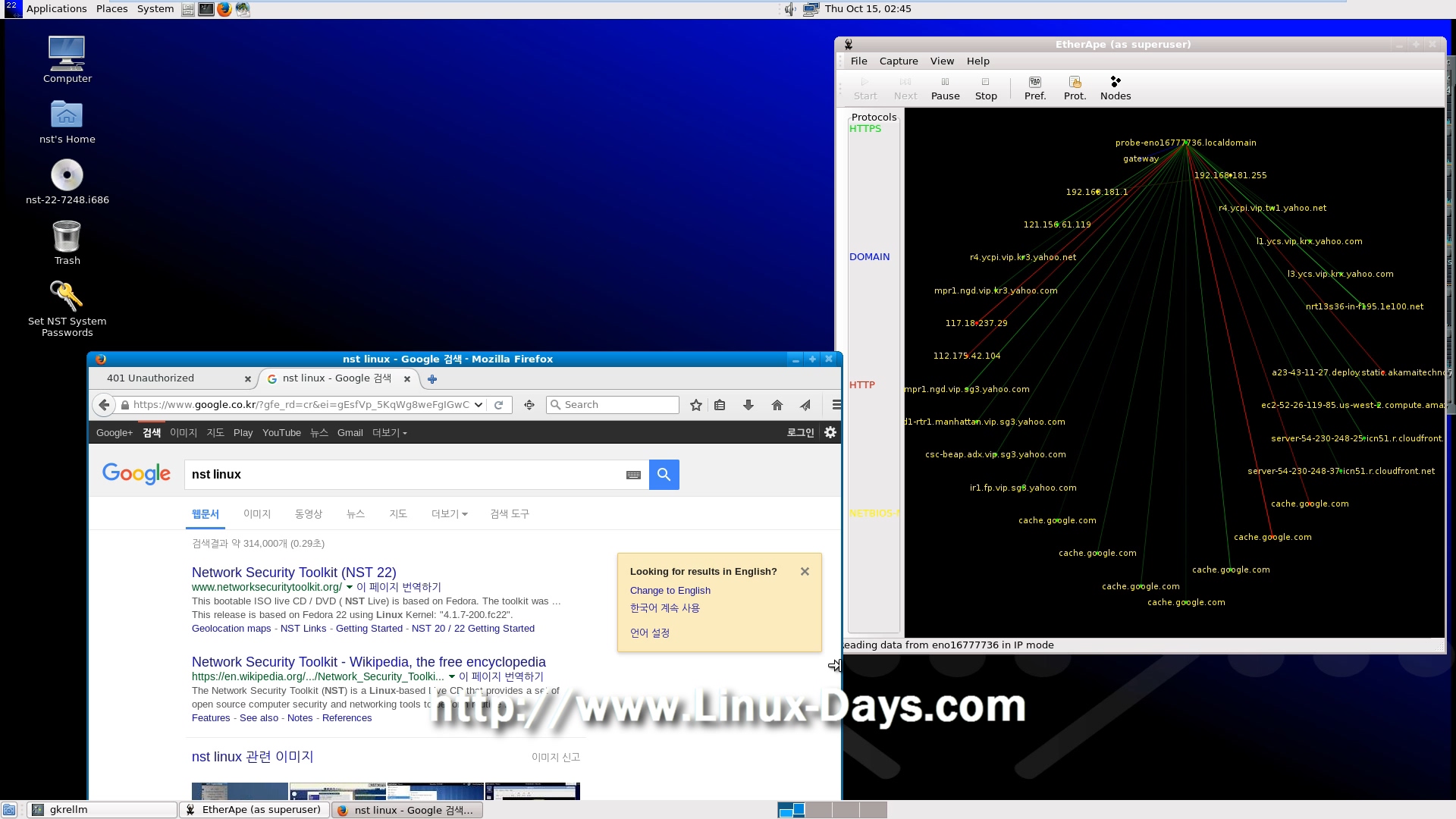This screenshot has width=1456, height=819.
Task: Click 한국어 계속 사용 link
Action: 664,608
